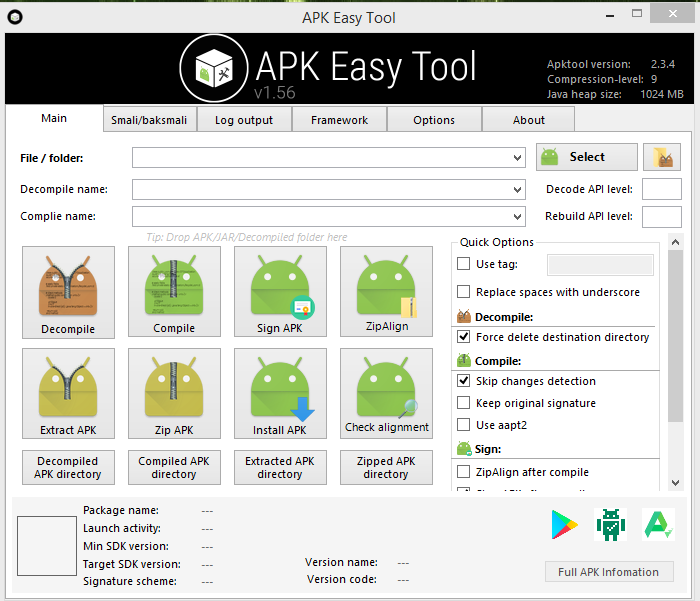Image resolution: width=700 pixels, height=601 pixels.
Task: Uncheck Skip changes detection
Action: pos(463,380)
